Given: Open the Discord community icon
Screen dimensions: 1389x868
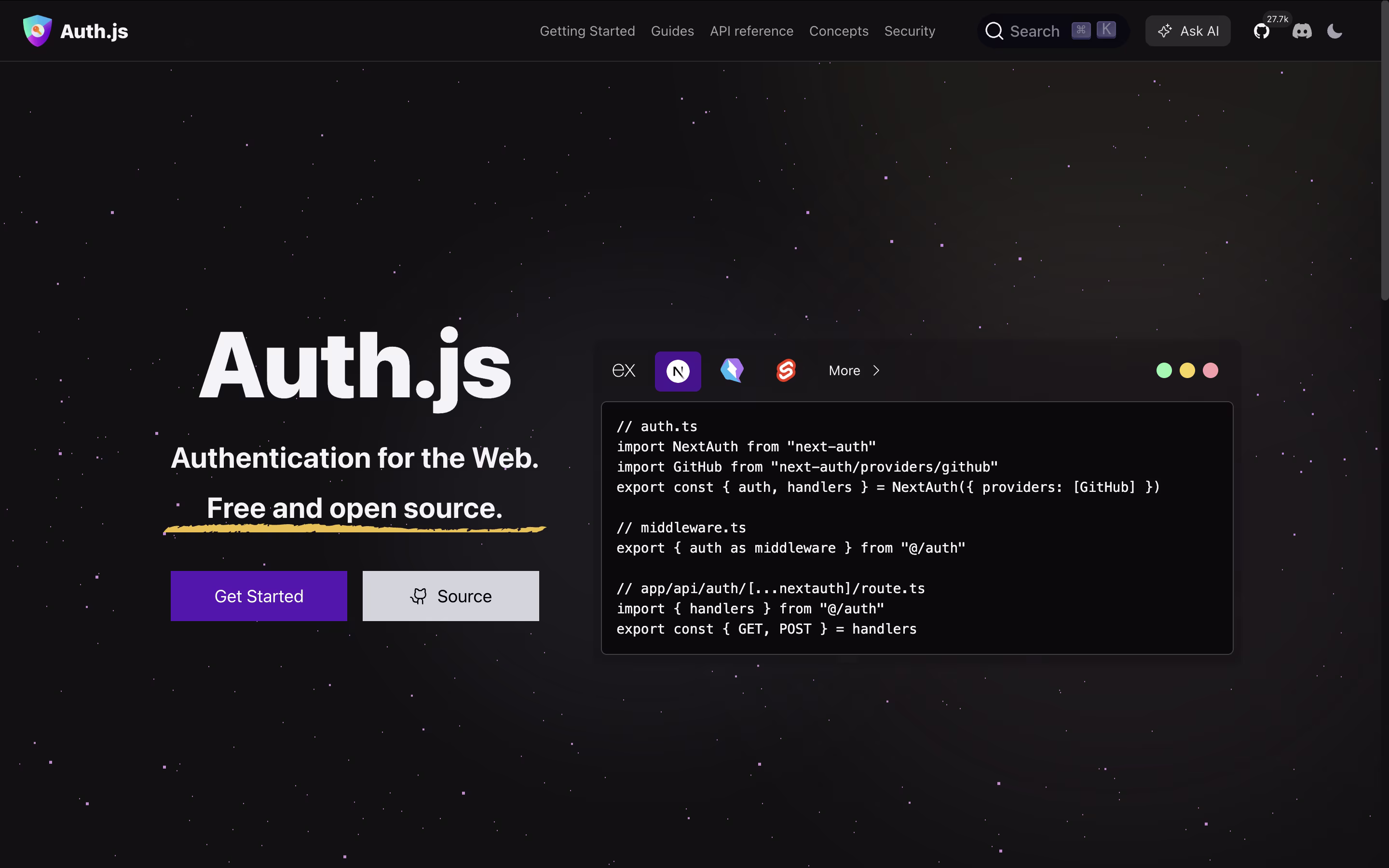Looking at the screenshot, I should click(1302, 31).
